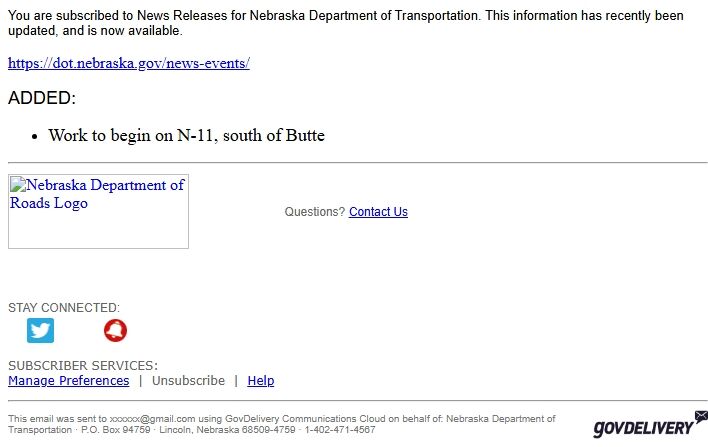
Task: Open Manage Preferences link
Action: click(x=69, y=381)
